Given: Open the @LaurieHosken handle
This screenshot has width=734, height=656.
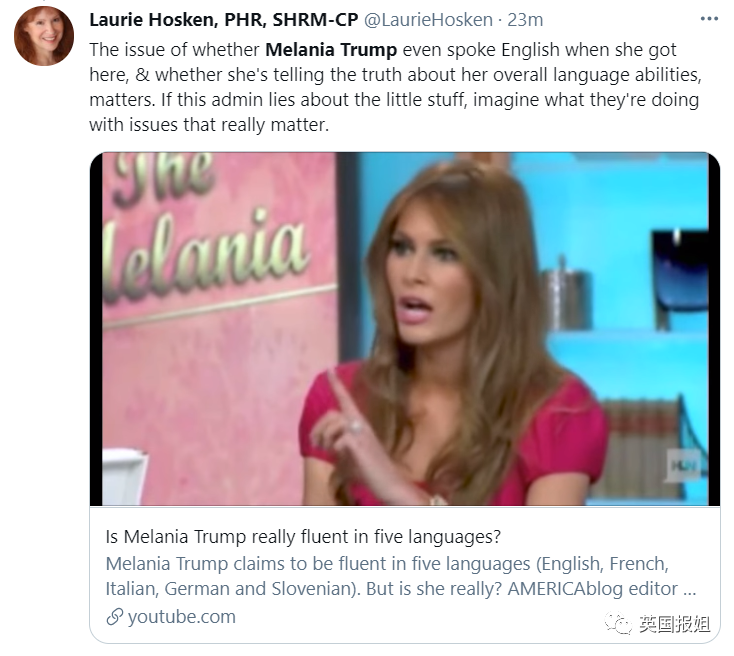Looking at the screenshot, I should point(428,20).
